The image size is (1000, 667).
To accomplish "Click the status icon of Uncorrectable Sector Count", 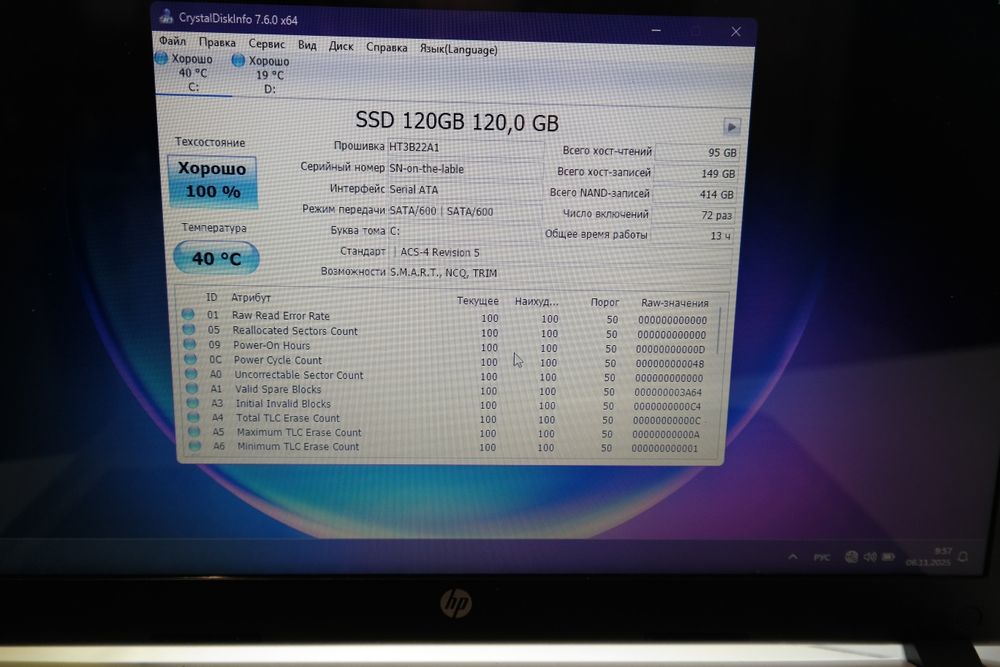I will pos(191,373).
